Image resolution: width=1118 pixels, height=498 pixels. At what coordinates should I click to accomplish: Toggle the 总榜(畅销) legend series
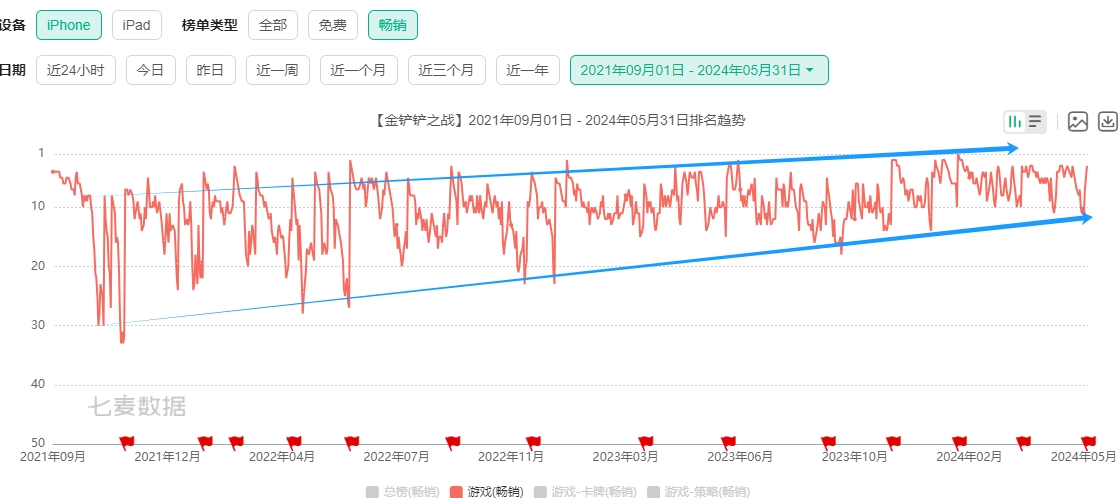(x=401, y=491)
